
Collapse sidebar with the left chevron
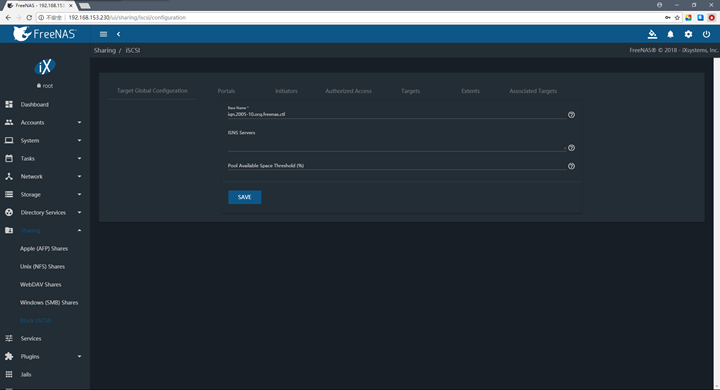click(x=118, y=34)
